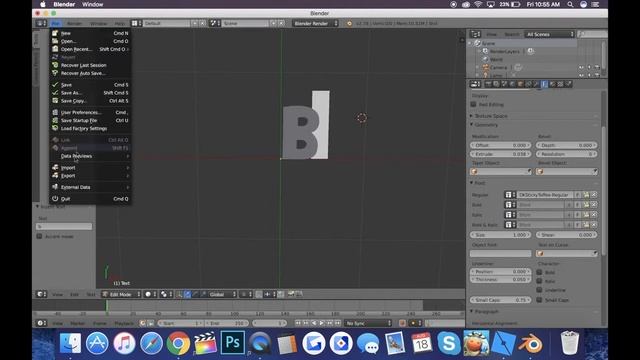Toggle the Fast Editing checkbox
This screenshot has height=360, width=640.
click(473, 104)
